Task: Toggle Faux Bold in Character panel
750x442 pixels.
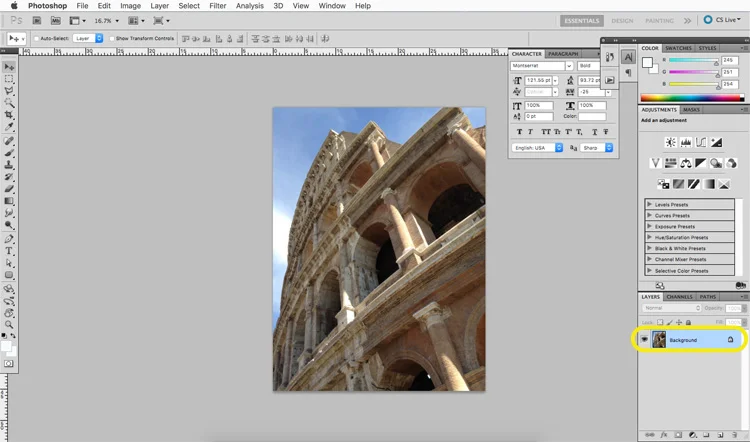Action: pos(519,132)
